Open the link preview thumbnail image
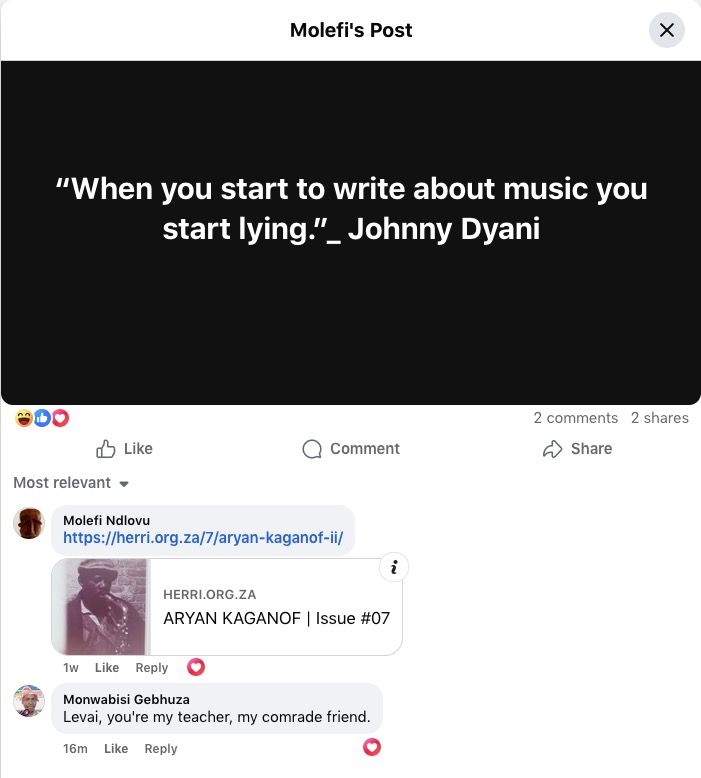This screenshot has height=778, width=701. tap(101, 606)
